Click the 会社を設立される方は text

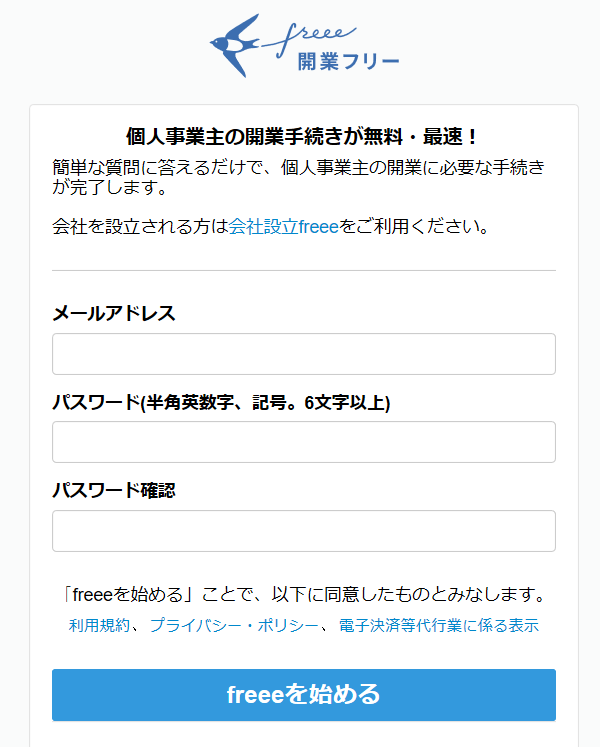140,226
